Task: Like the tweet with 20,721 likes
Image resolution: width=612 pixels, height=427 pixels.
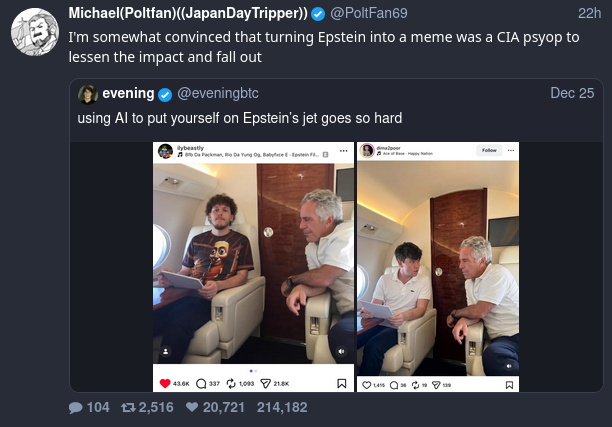Action: 194,407
